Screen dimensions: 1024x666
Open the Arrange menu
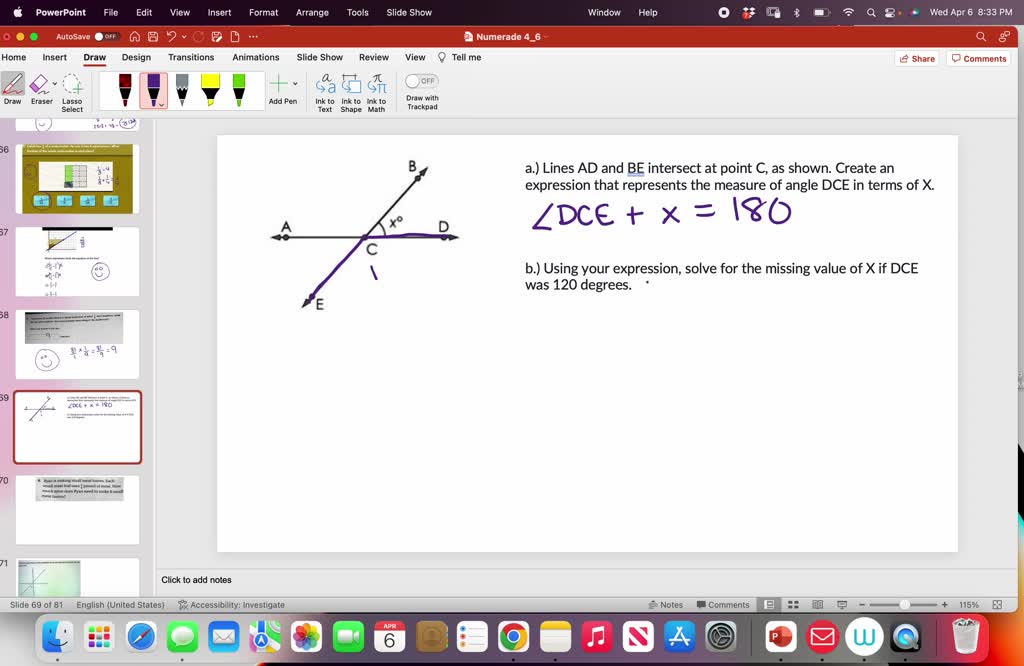point(312,13)
